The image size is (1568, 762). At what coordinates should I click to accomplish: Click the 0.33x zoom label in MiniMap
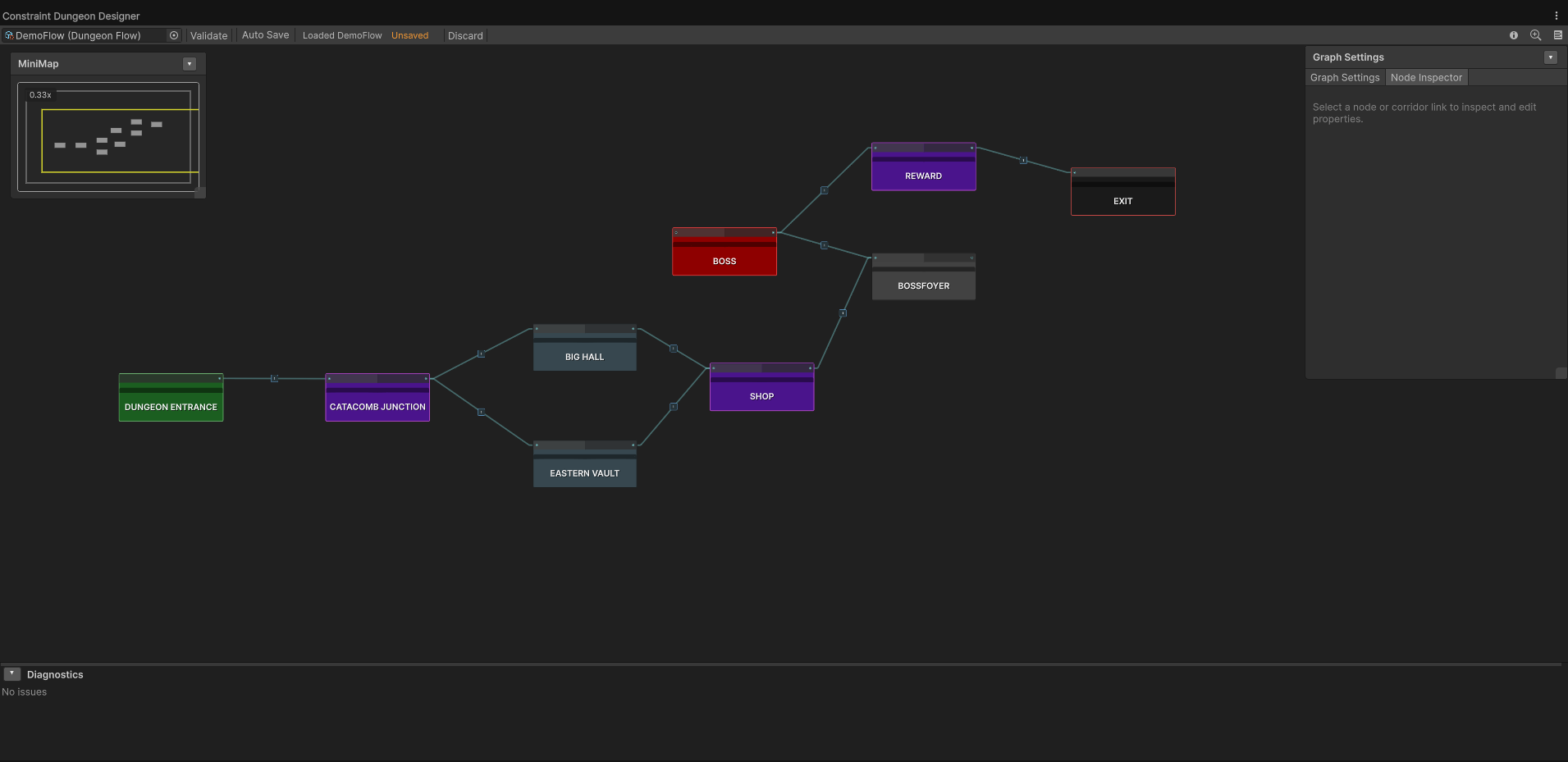pos(40,95)
